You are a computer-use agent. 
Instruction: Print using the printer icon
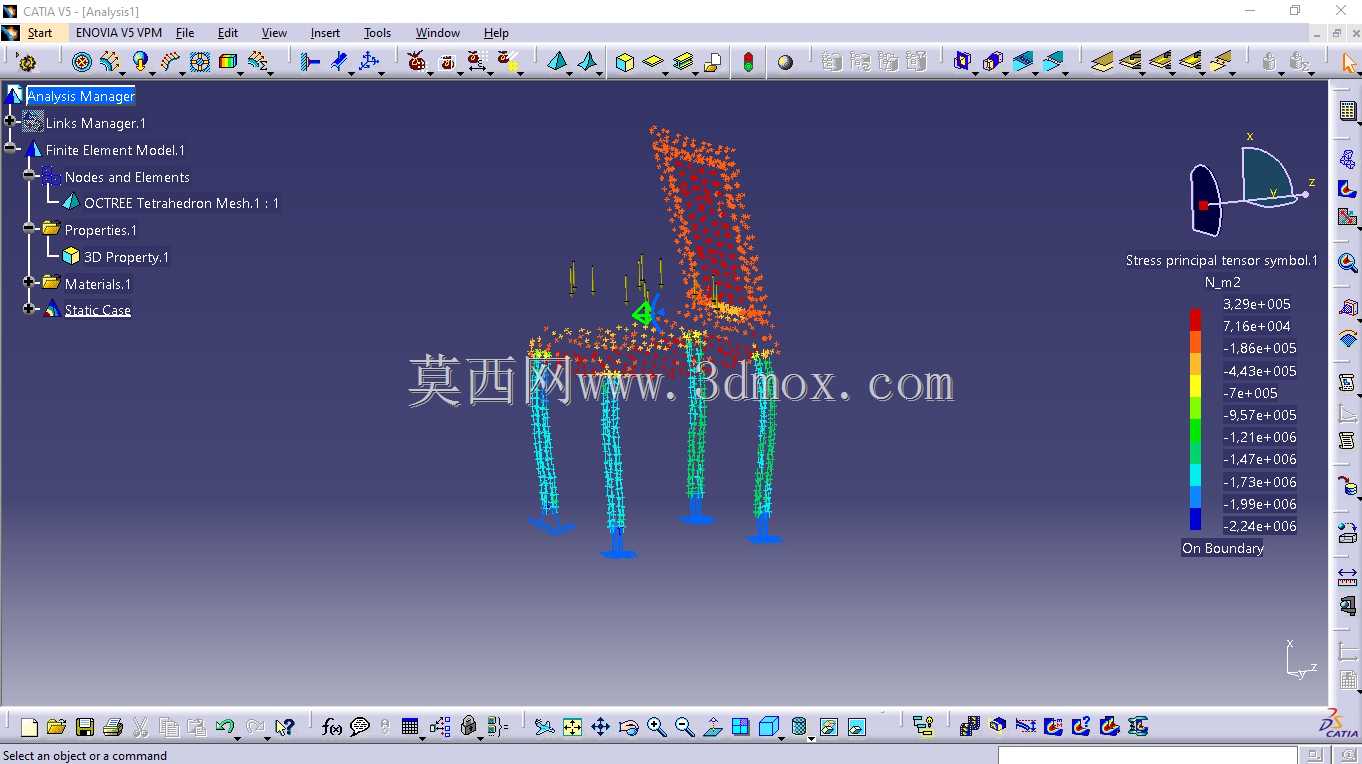113,727
